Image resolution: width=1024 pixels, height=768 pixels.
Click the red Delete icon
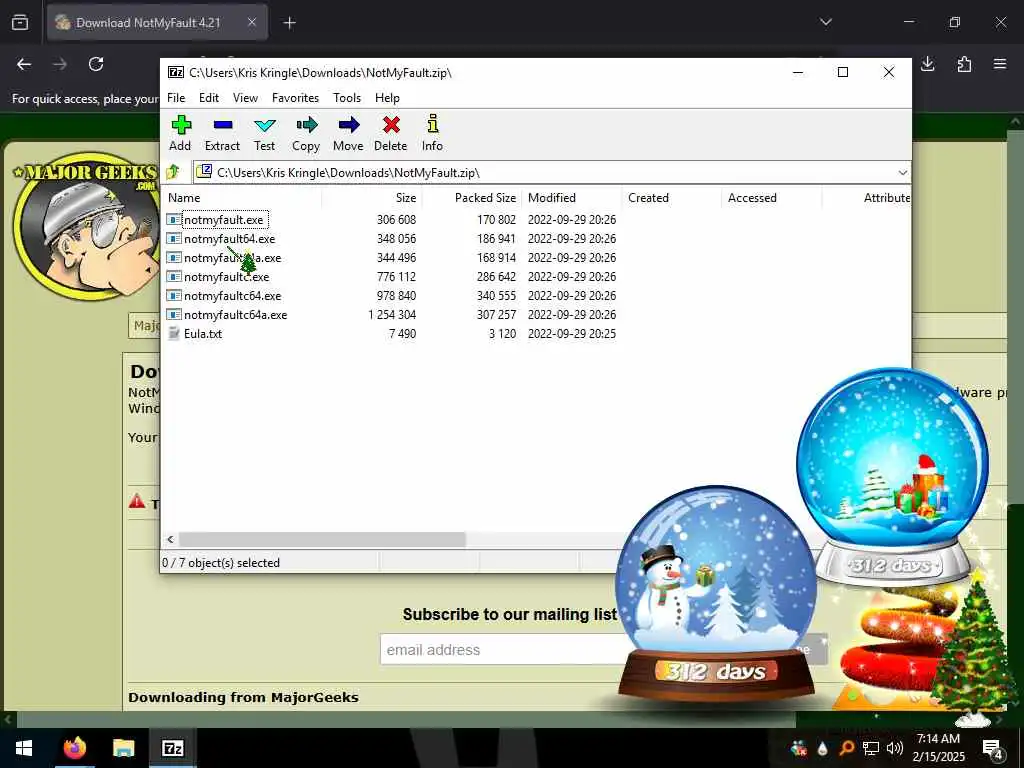point(391,134)
